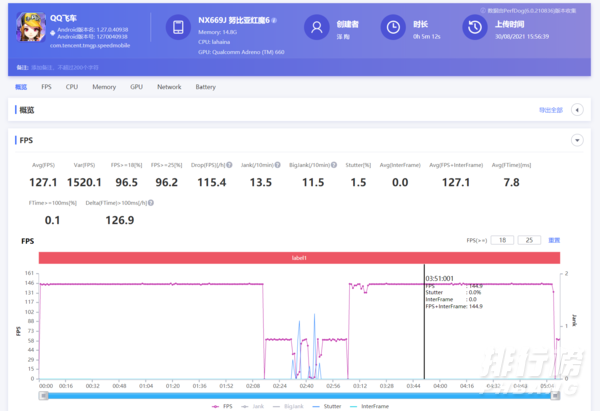
Task: Click the export all link
Action: (551, 110)
